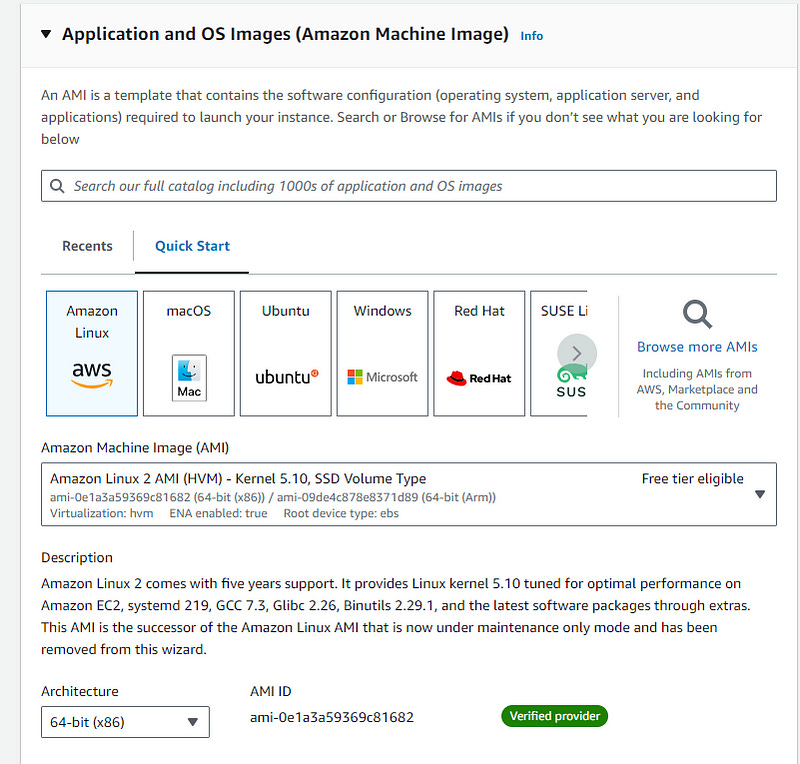800x764 pixels.
Task: Click the Mac Finder icon
Action: (x=189, y=378)
